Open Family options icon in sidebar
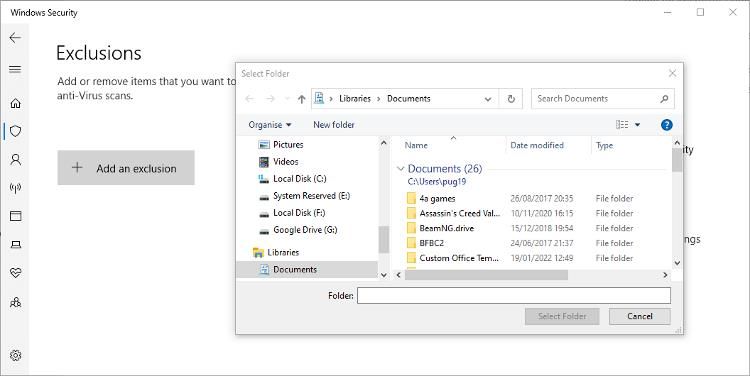The width and height of the screenshot is (750, 376). point(15,302)
